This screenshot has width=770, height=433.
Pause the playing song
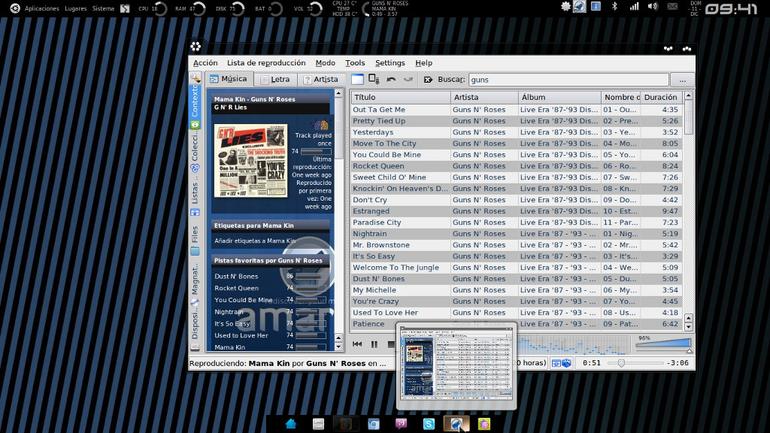point(374,344)
